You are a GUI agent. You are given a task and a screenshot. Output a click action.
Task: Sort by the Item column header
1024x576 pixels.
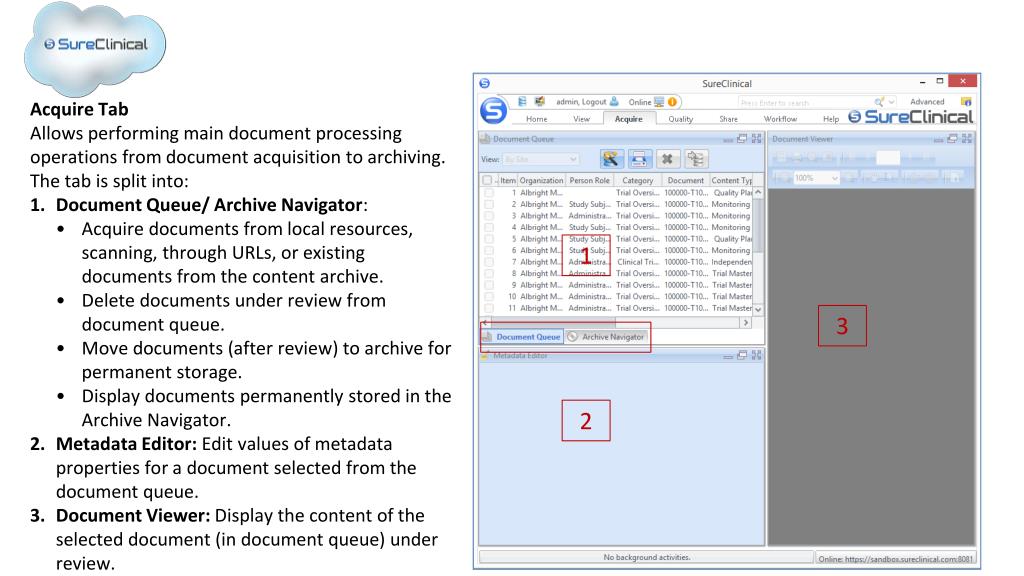coord(508,180)
